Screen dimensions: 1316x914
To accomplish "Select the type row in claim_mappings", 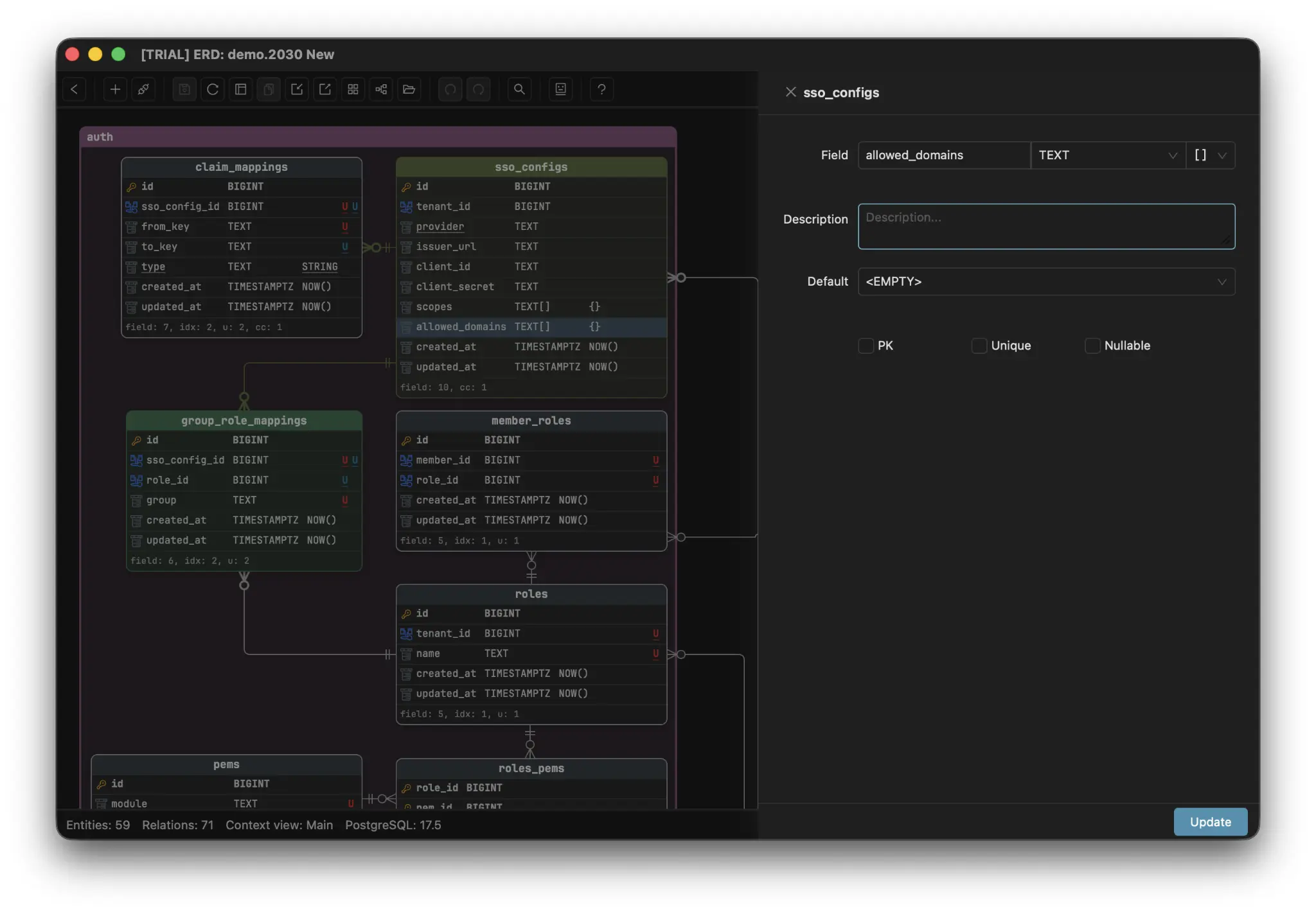I will [242, 267].
